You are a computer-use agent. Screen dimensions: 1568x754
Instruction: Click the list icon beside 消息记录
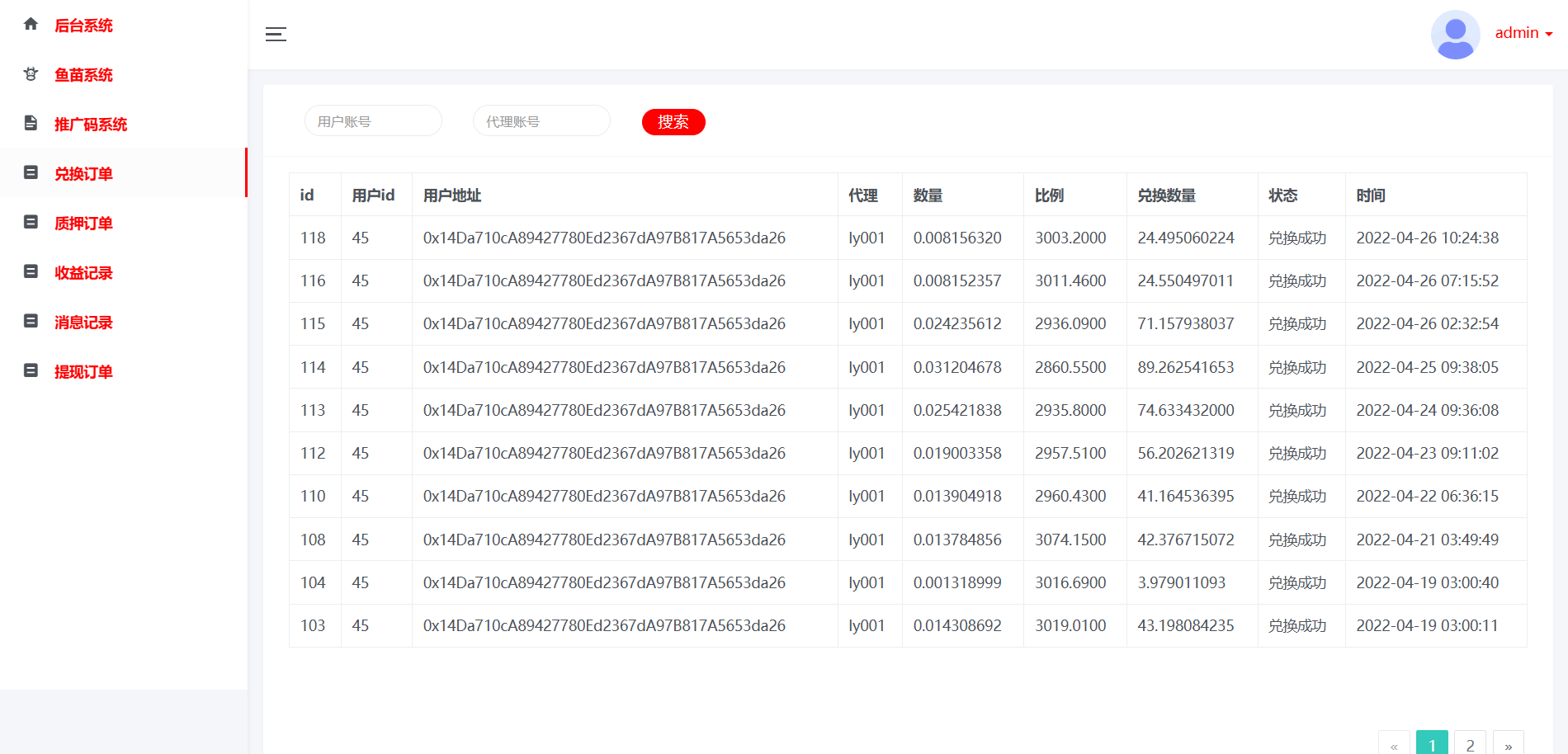click(x=31, y=322)
